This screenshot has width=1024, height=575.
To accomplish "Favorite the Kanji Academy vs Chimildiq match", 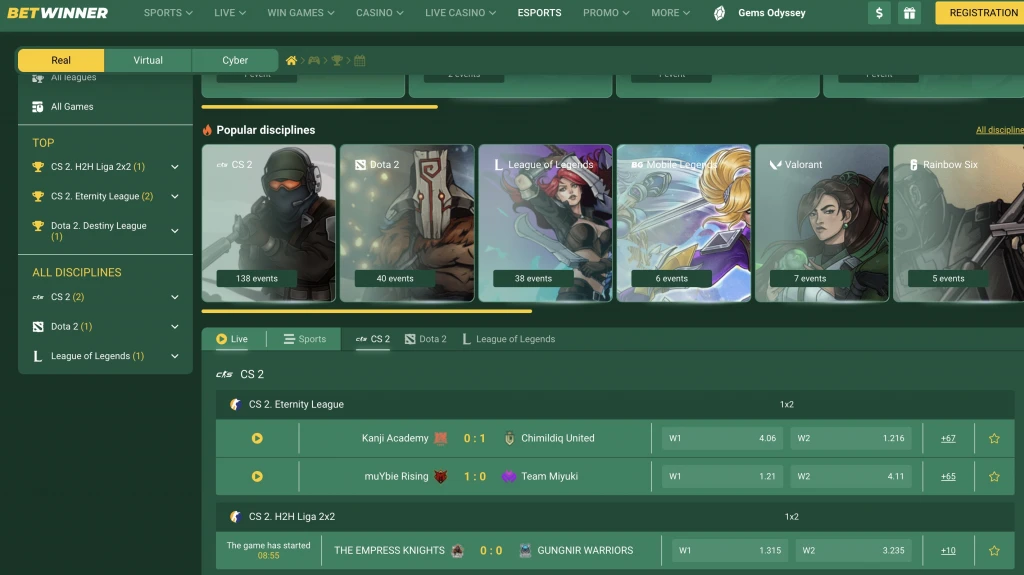I will pyautogui.click(x=994, y=438).
